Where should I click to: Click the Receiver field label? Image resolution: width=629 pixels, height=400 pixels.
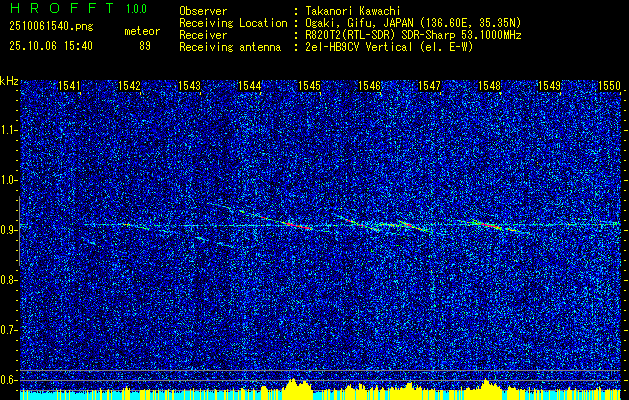(x=203, y=35)
